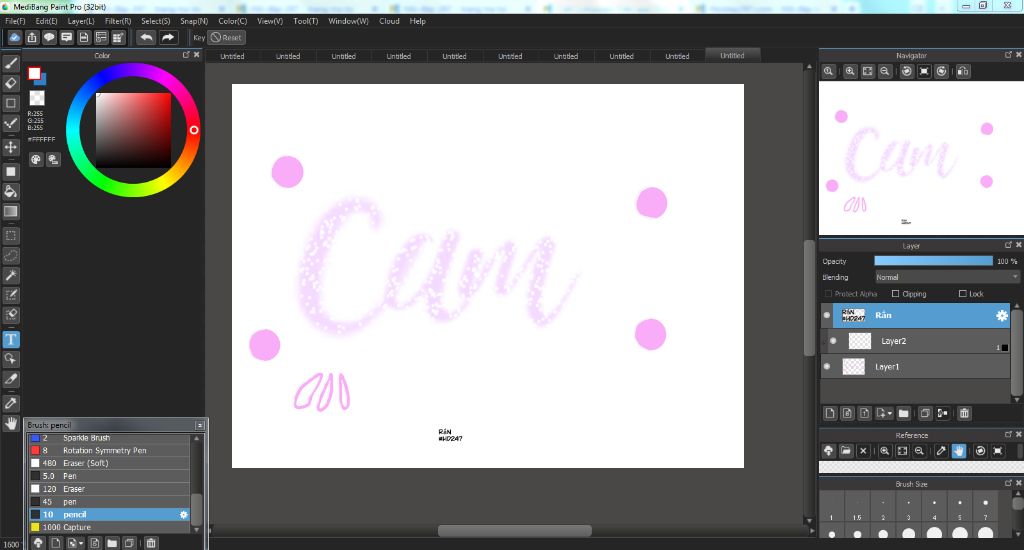
Task: Select the Magic Wand tool
Action: pyautogui.click(x=11, y=276)
